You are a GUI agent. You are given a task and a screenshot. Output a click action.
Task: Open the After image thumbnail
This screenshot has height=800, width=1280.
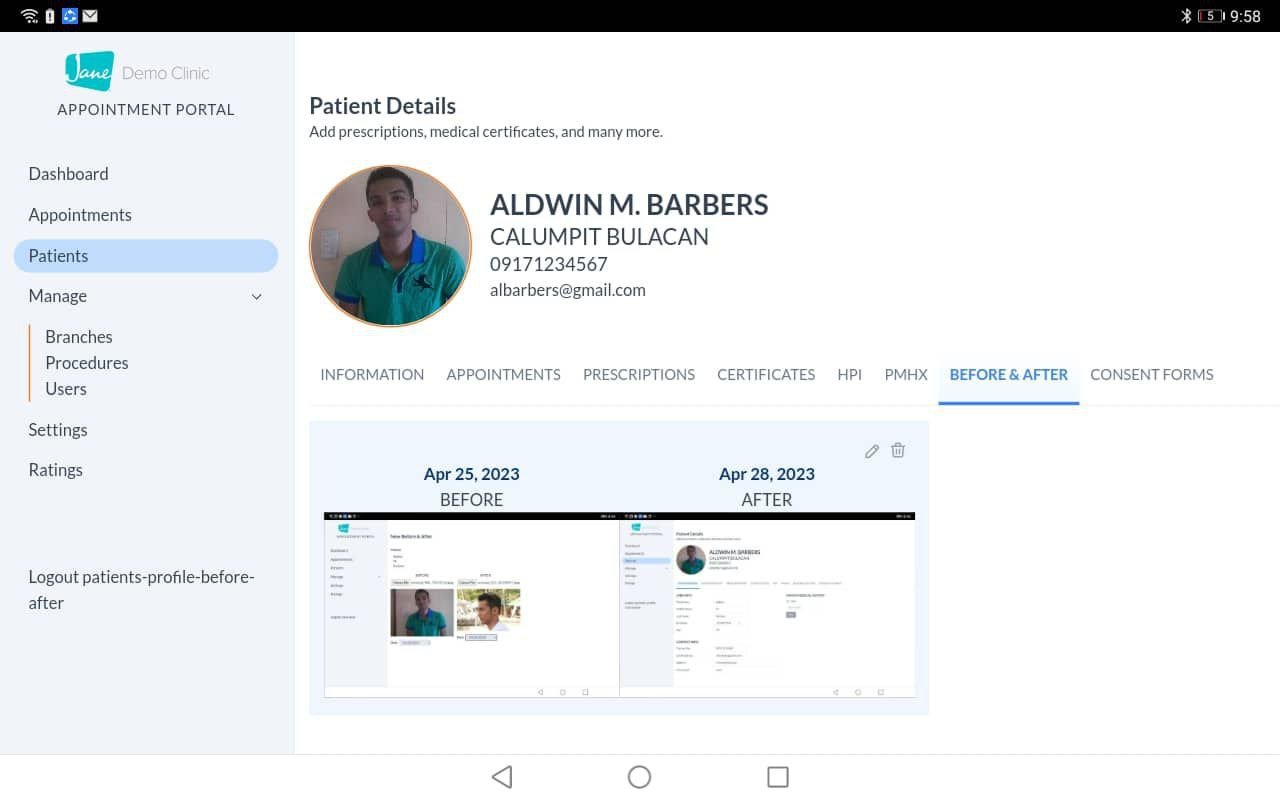point(767,605)
